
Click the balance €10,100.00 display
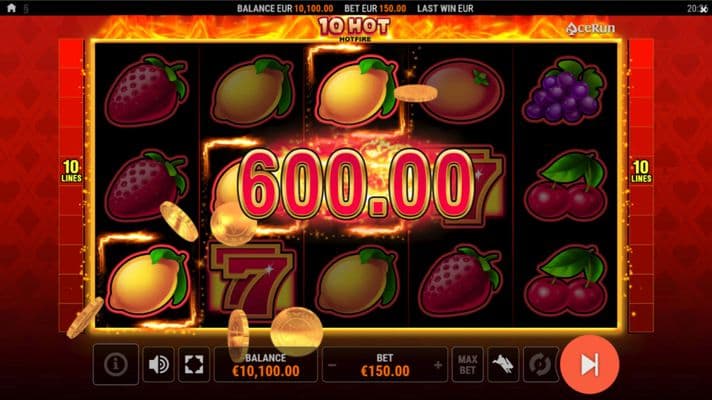point(266,365)
